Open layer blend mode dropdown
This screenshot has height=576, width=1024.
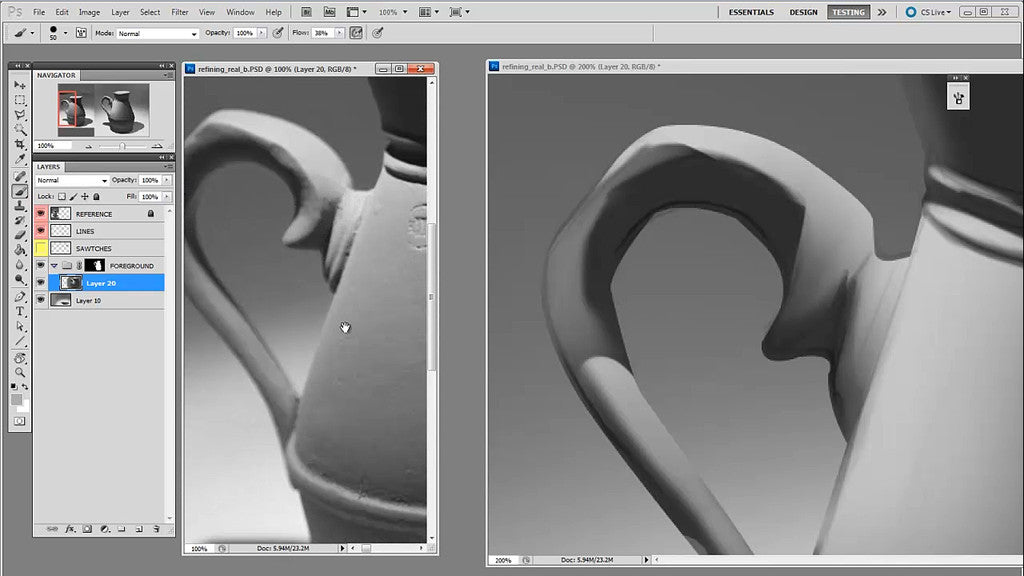point(71,180)
